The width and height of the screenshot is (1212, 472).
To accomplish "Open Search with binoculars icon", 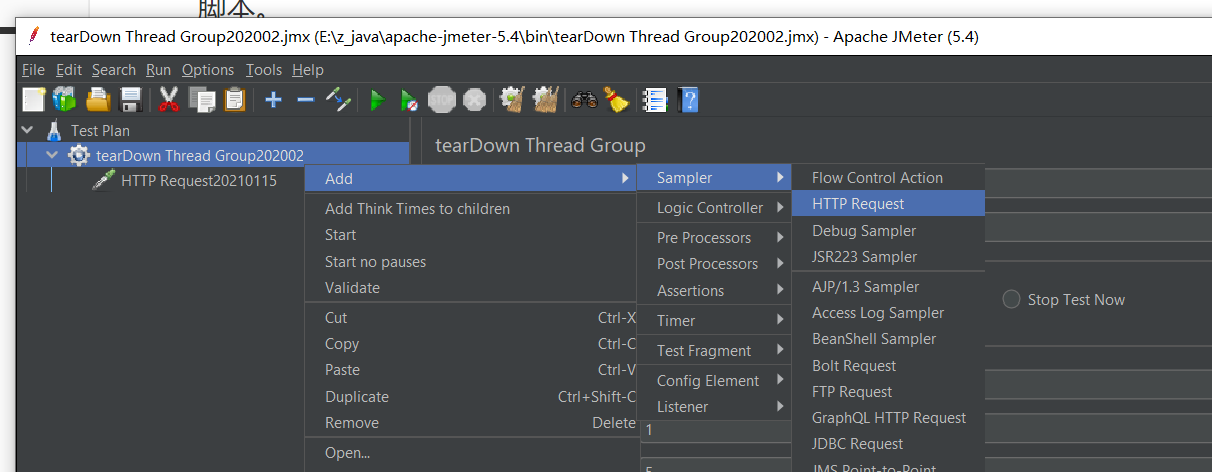I will click(583, 99).
